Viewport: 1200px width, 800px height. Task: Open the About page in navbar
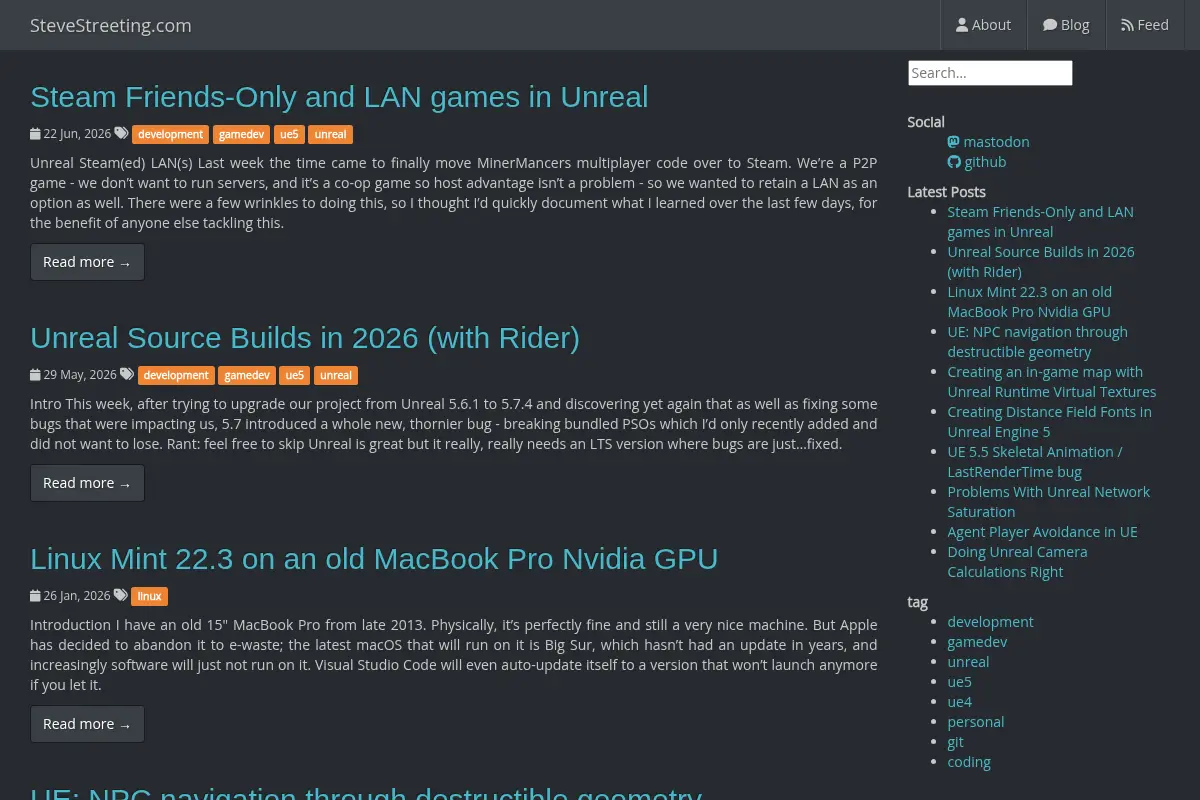(983, 25)
